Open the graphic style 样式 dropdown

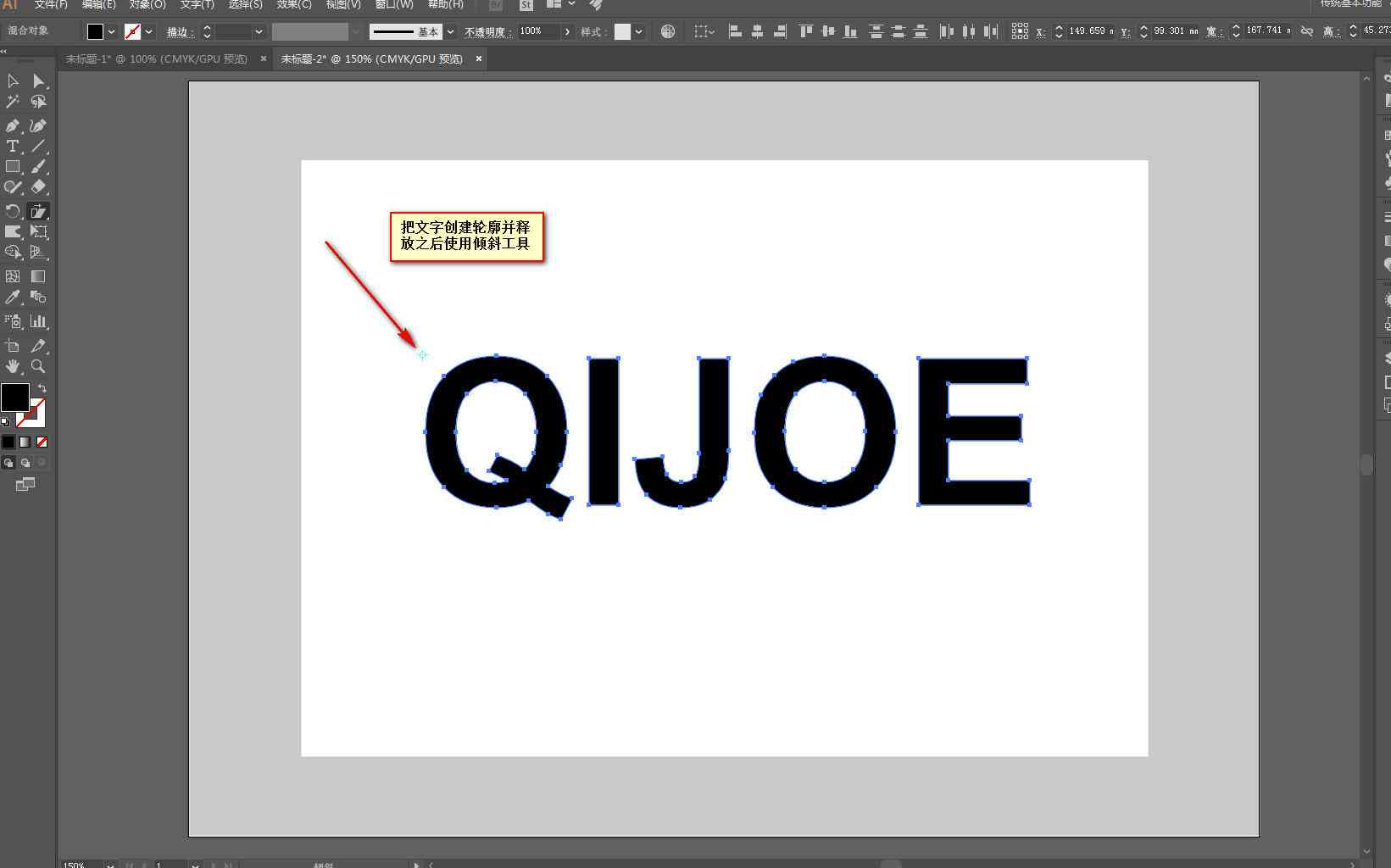pyautogui.click(x=638, y=31)
